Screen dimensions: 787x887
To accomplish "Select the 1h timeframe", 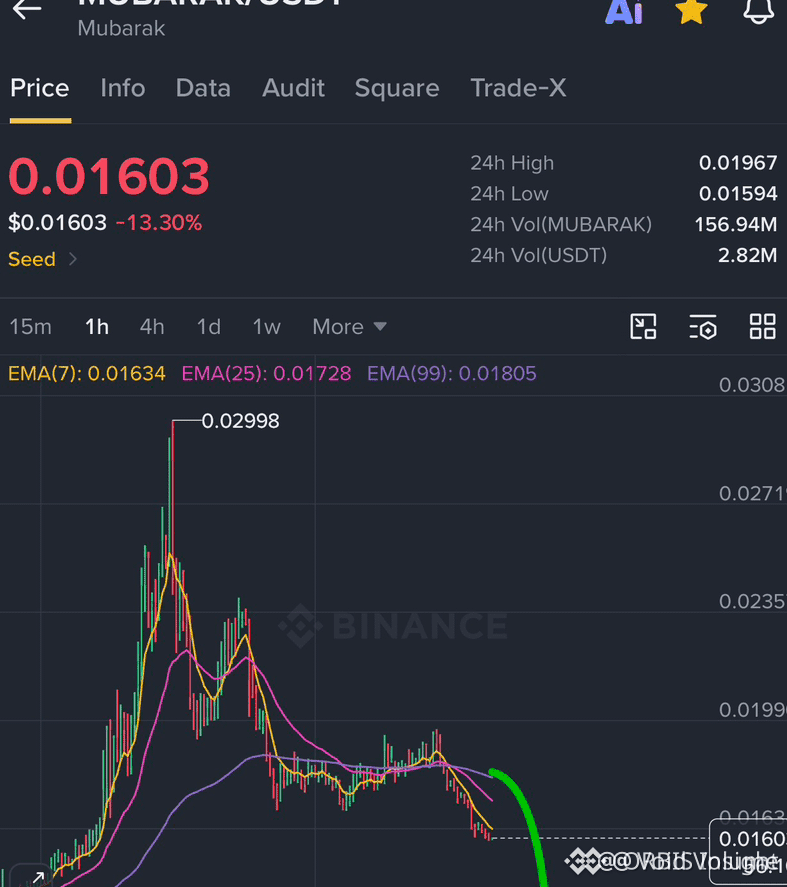I will click(x=97, y=327).
